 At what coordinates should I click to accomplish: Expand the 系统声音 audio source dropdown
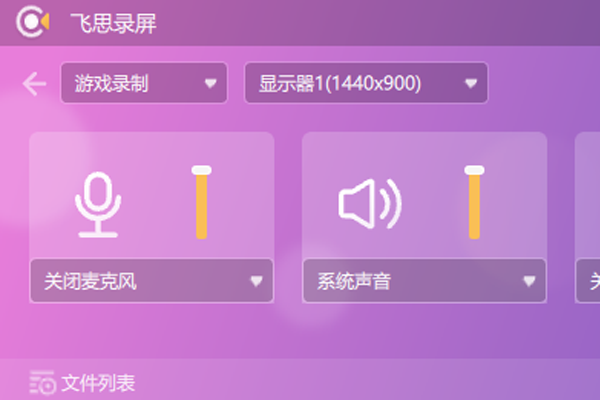[424, 281]
